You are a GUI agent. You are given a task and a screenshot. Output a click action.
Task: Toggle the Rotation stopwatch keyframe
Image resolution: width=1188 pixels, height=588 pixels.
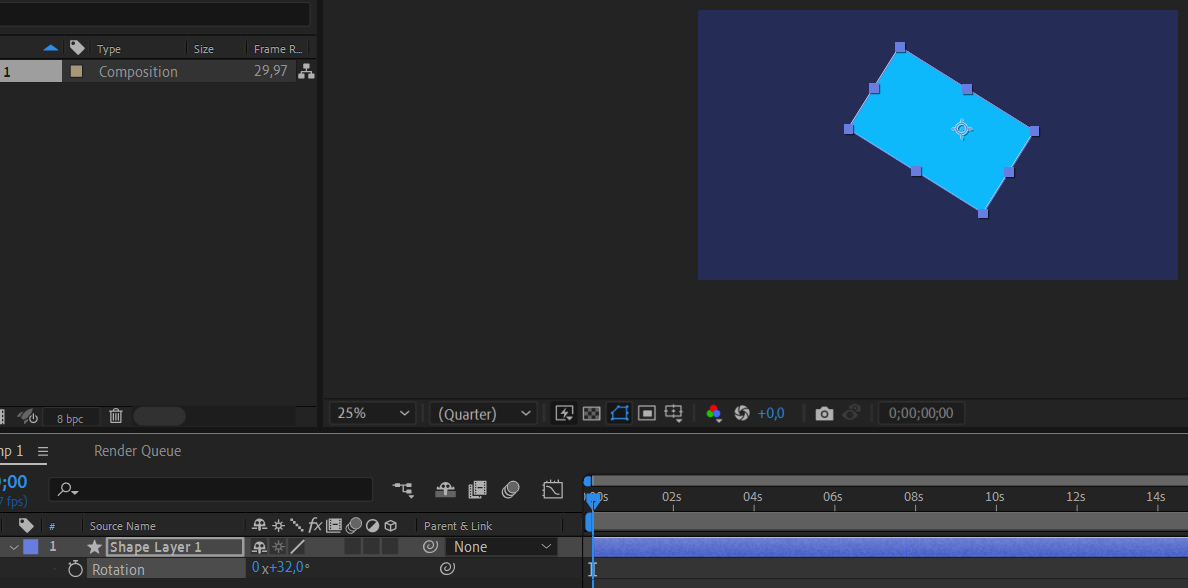click(75, 569)
